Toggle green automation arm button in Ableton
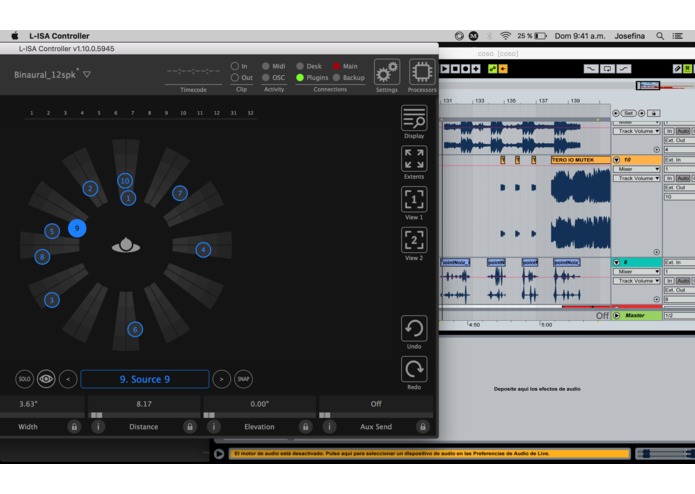This screenshot has width=695, height=494. [x=492, y=69]
